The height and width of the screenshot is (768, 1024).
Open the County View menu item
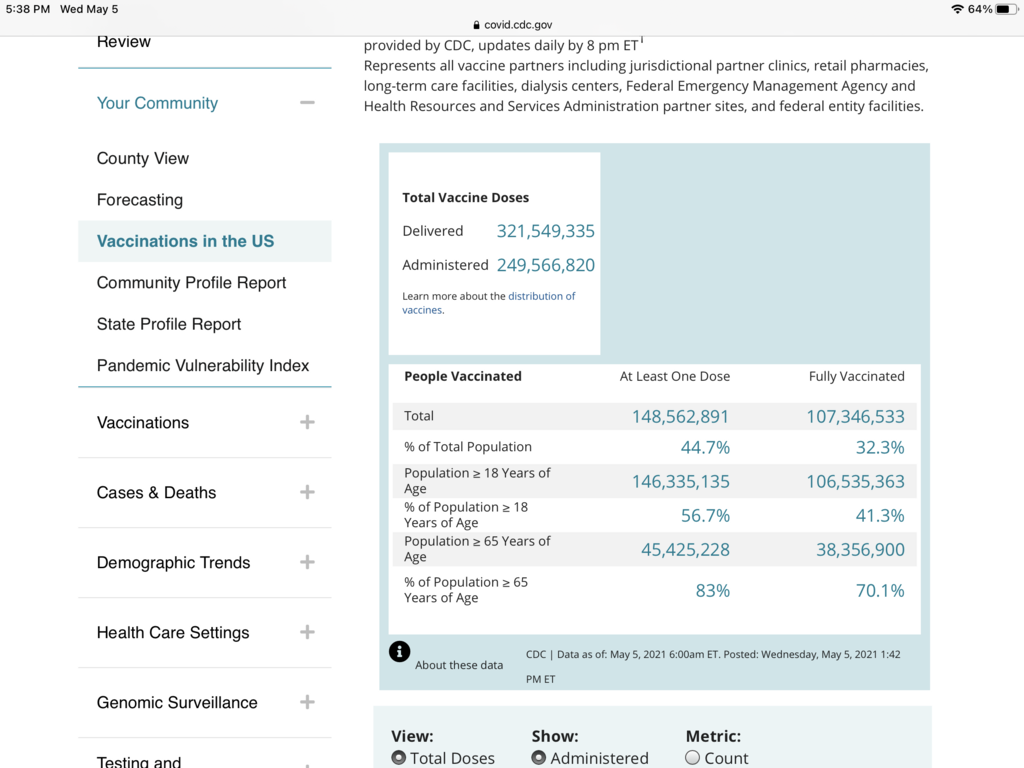pyautogui.click(x=143, y=158)
